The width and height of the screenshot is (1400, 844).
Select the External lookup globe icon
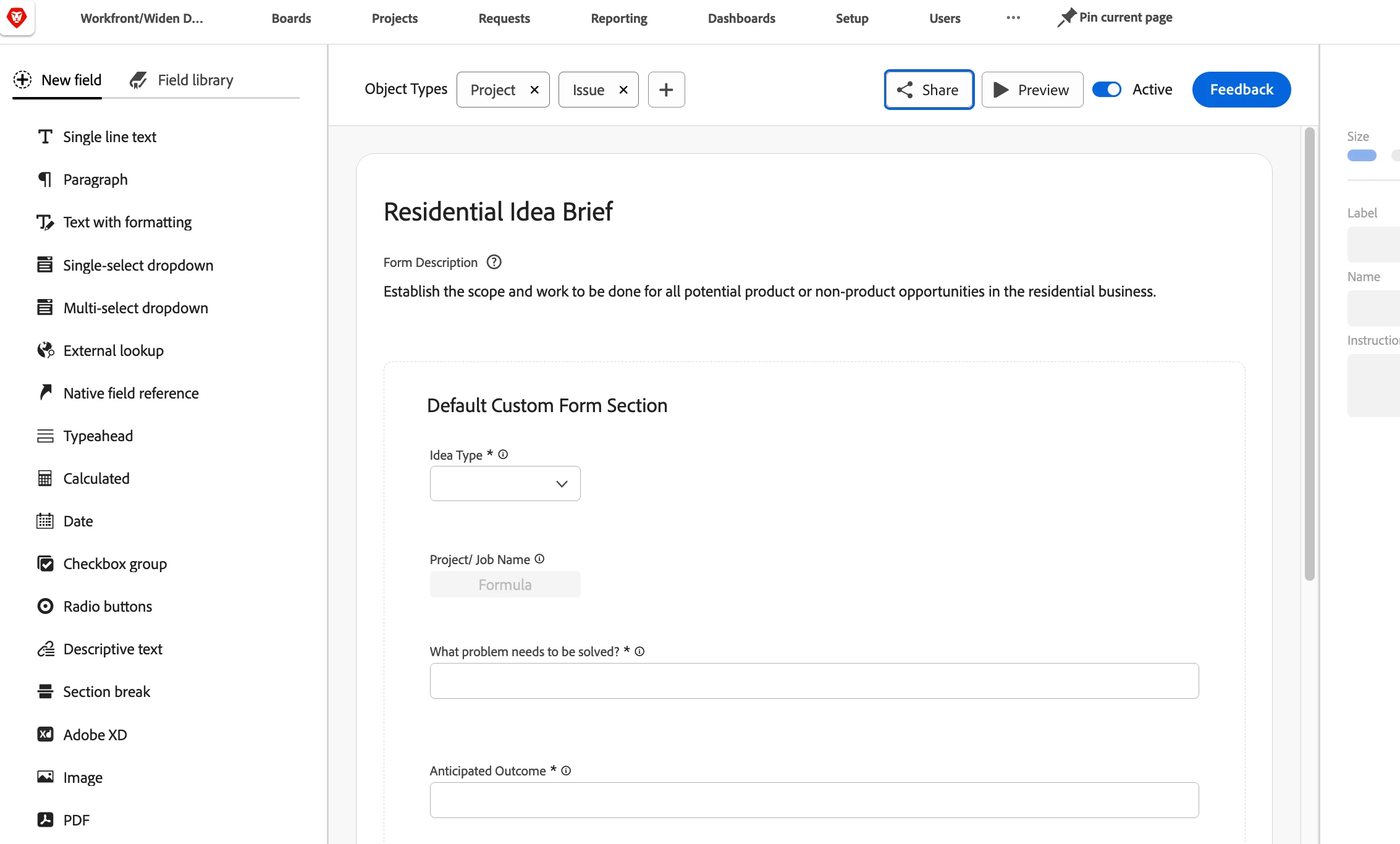[x=45, y=350]
